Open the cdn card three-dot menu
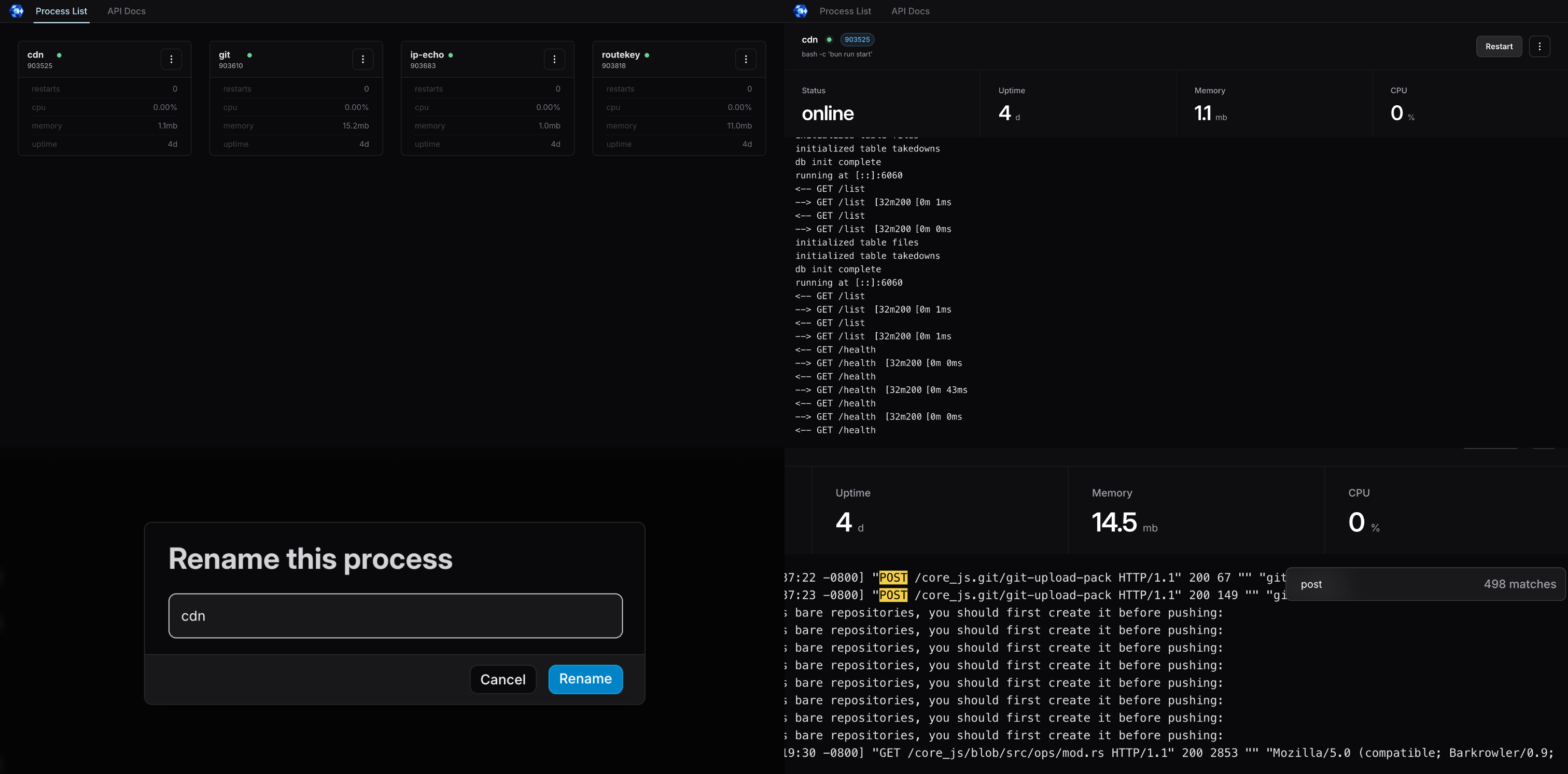Image resolution: width=1568 pixels, height=774 pixels. (x=171, y=59)
